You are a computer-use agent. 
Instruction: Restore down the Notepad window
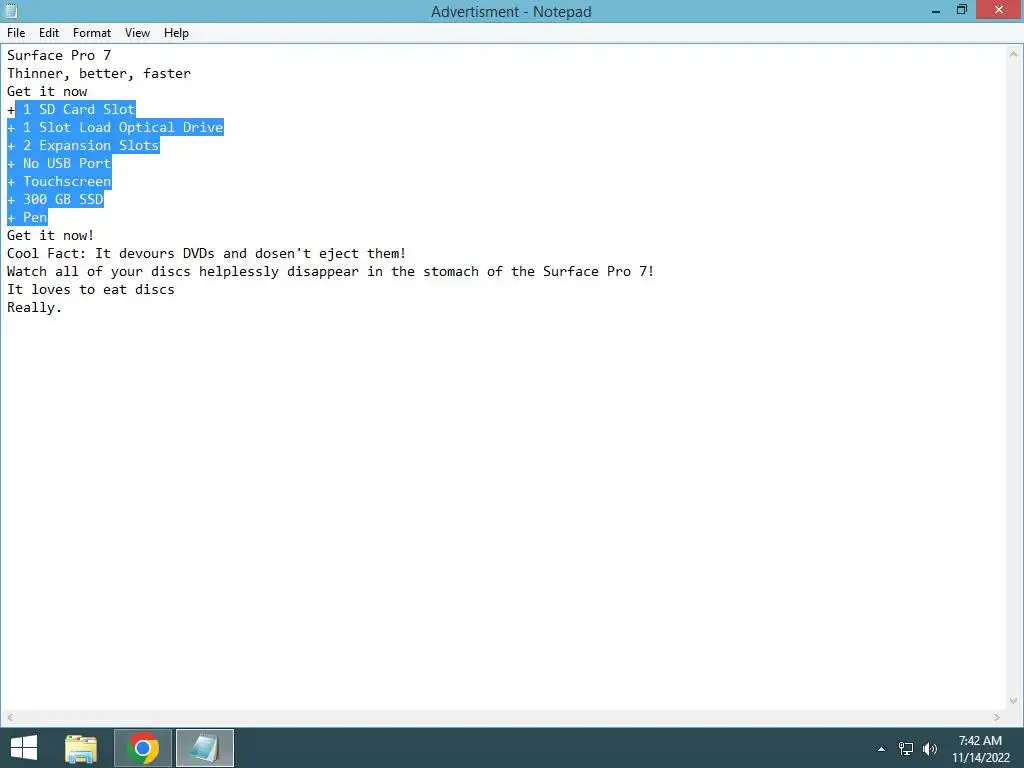(x=961, y=10)
